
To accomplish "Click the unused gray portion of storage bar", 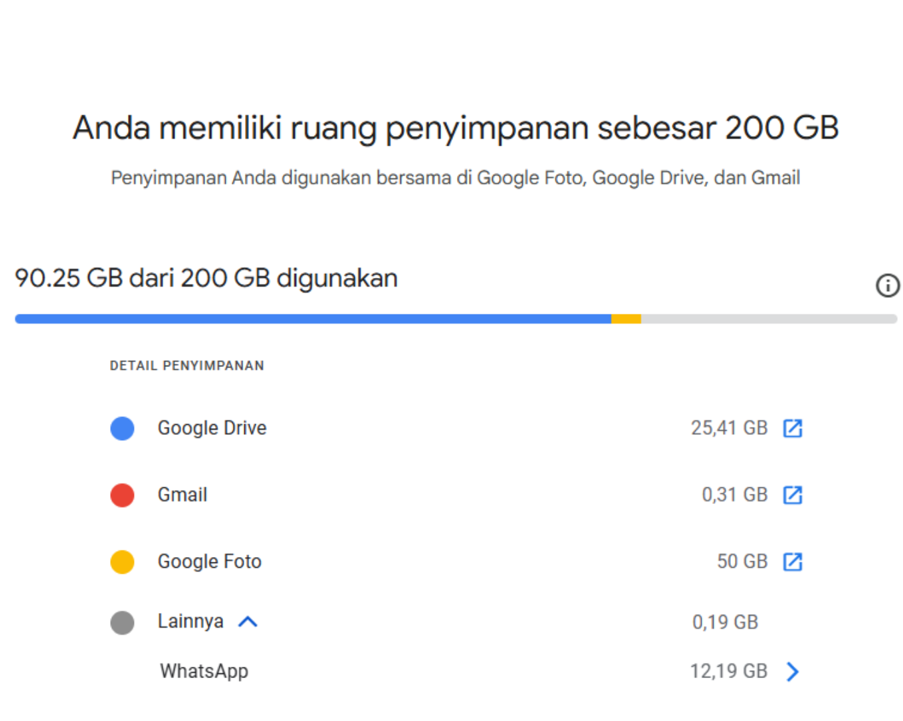I will [768, 319].
